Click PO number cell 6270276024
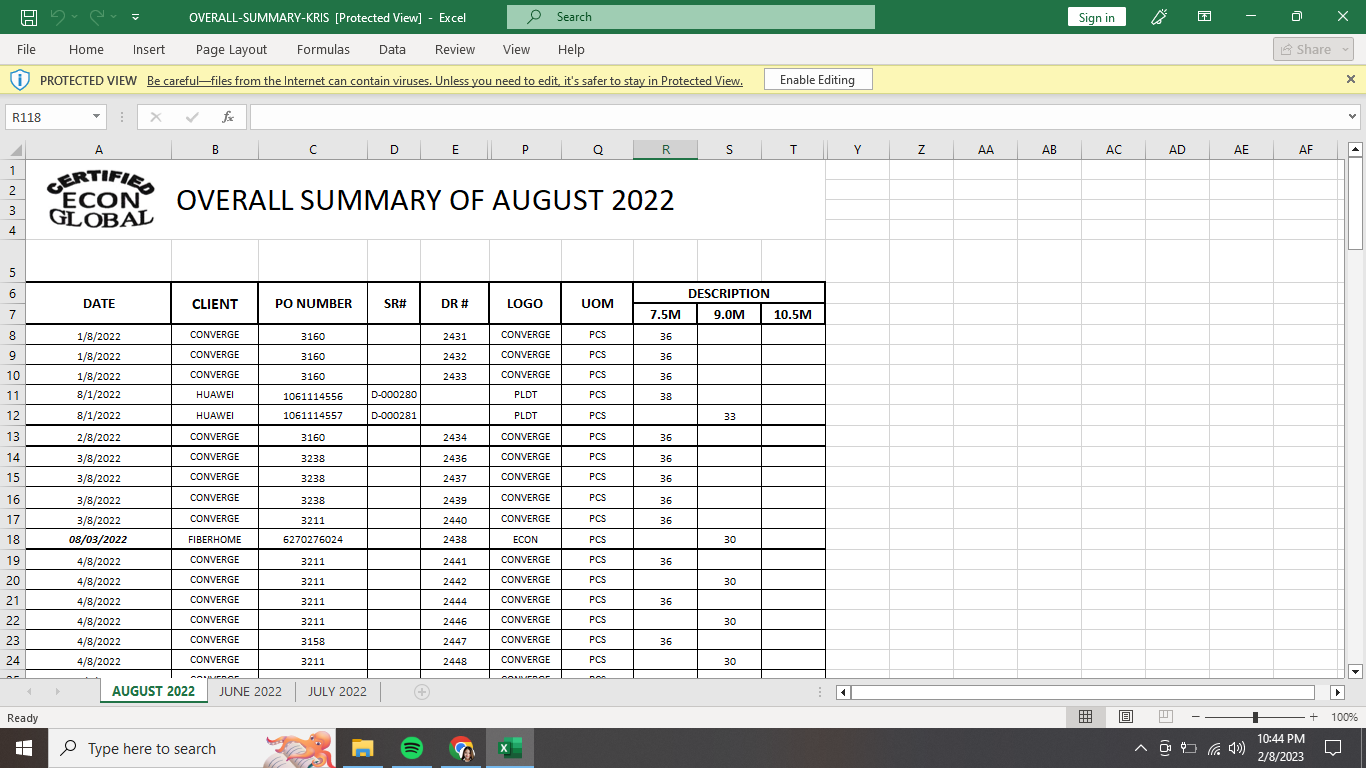This screenshot has width=1366, height=768. click(x=313, y=539)
